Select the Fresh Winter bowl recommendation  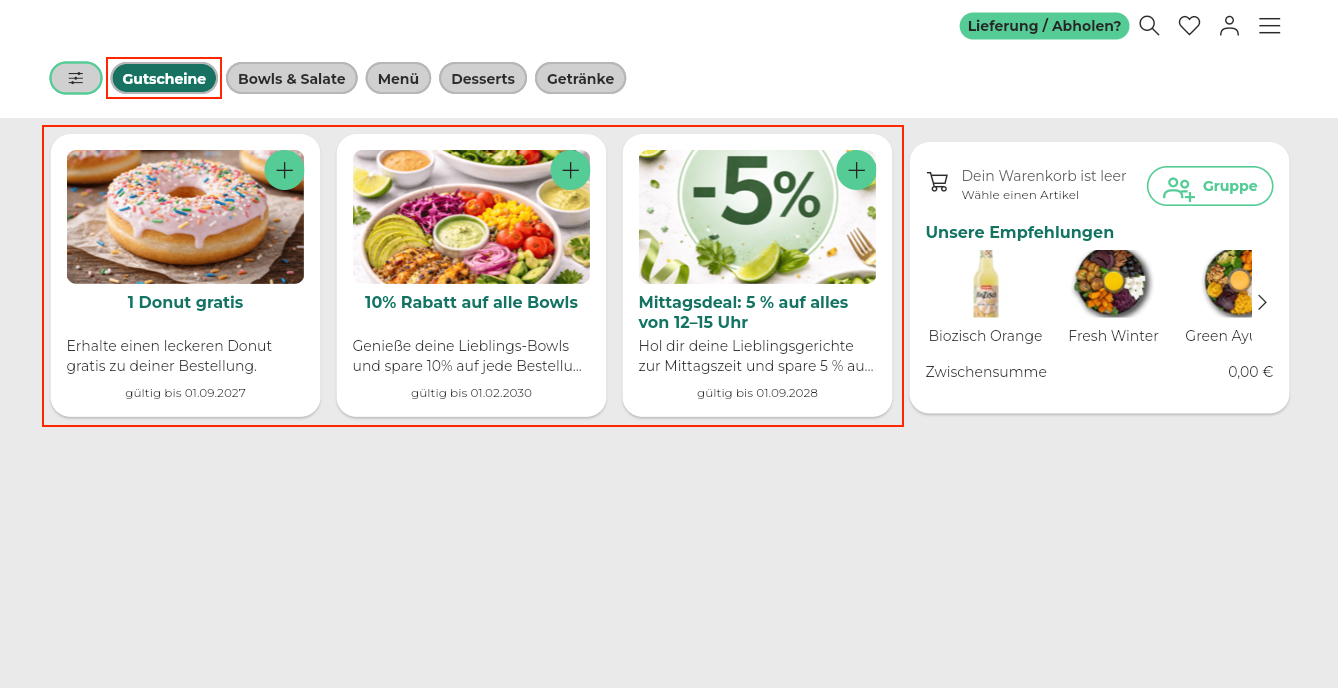pos(1113,284)
